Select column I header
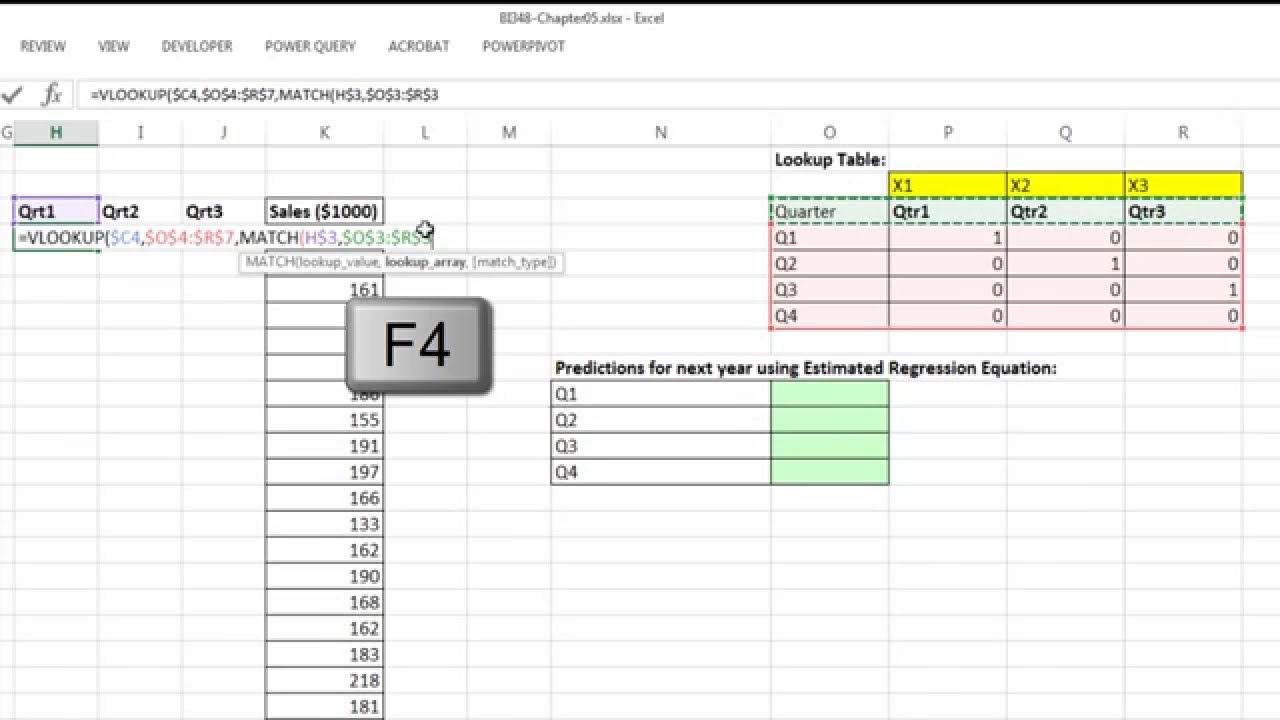Image resolution: width=1280 pixels, height=720 pixels. [140, 132]
